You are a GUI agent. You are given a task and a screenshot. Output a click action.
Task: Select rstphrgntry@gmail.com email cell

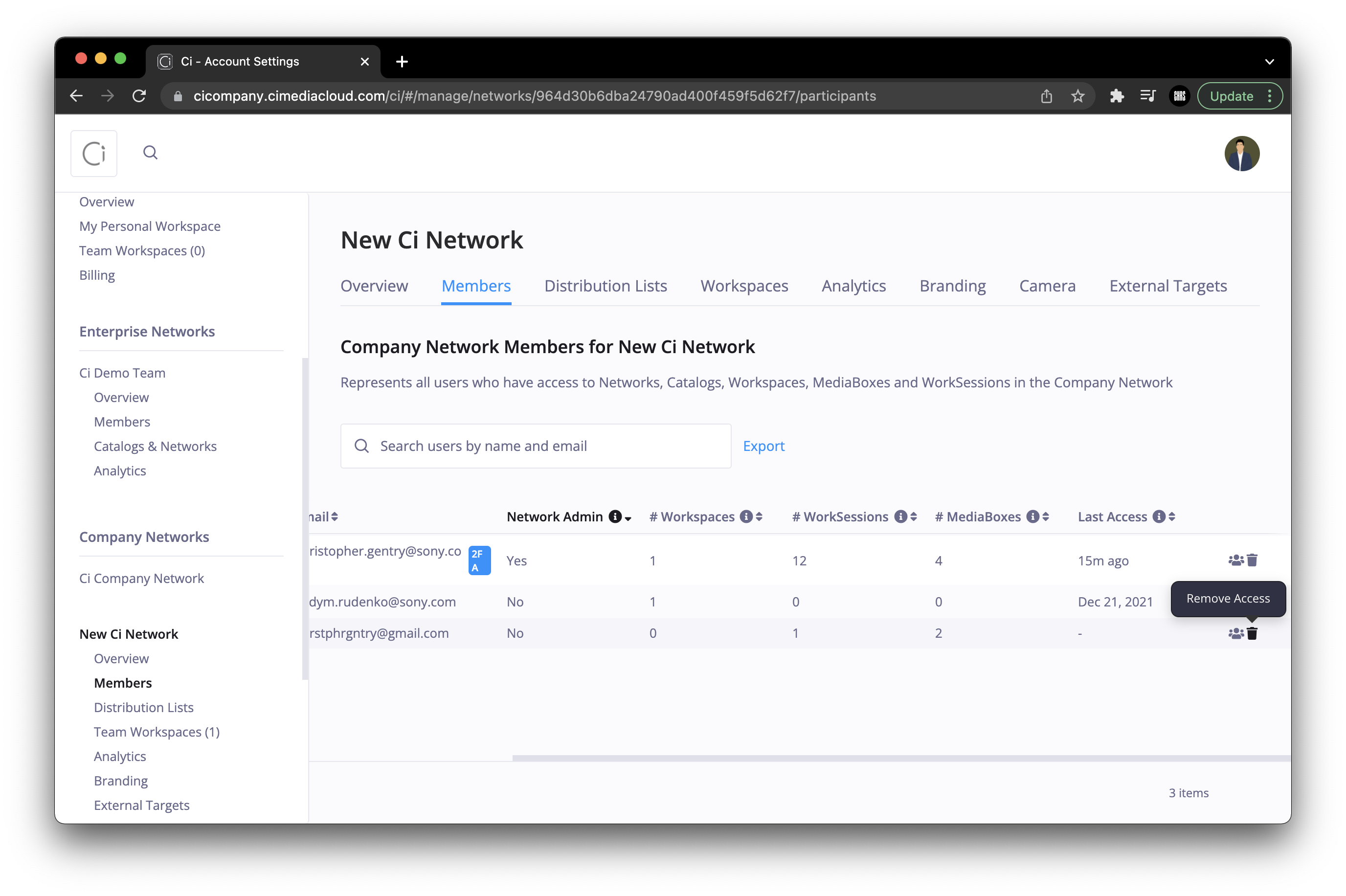tap(380, 633)
